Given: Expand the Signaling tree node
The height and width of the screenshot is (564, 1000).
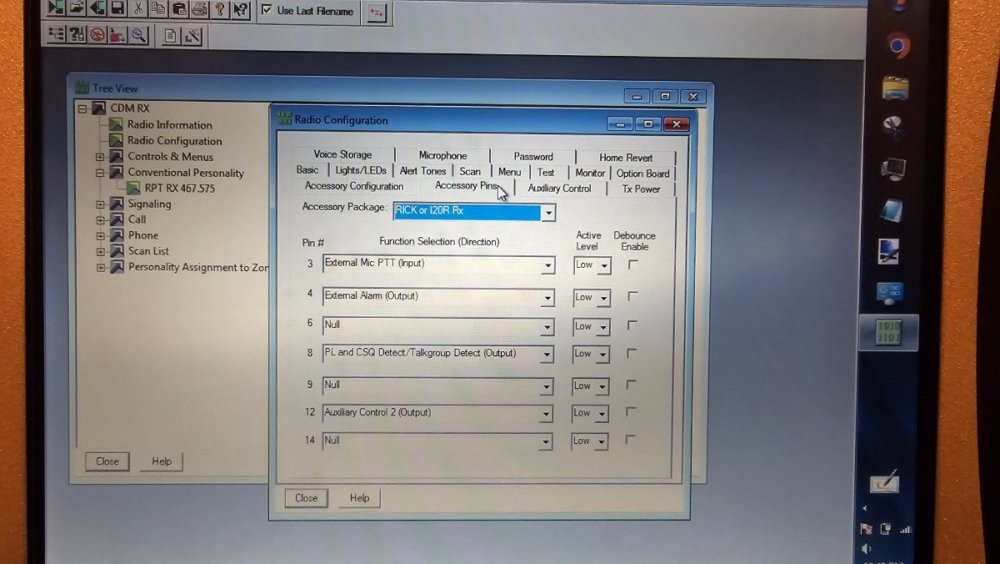Looking at the screenshot, I should point(100,204).
